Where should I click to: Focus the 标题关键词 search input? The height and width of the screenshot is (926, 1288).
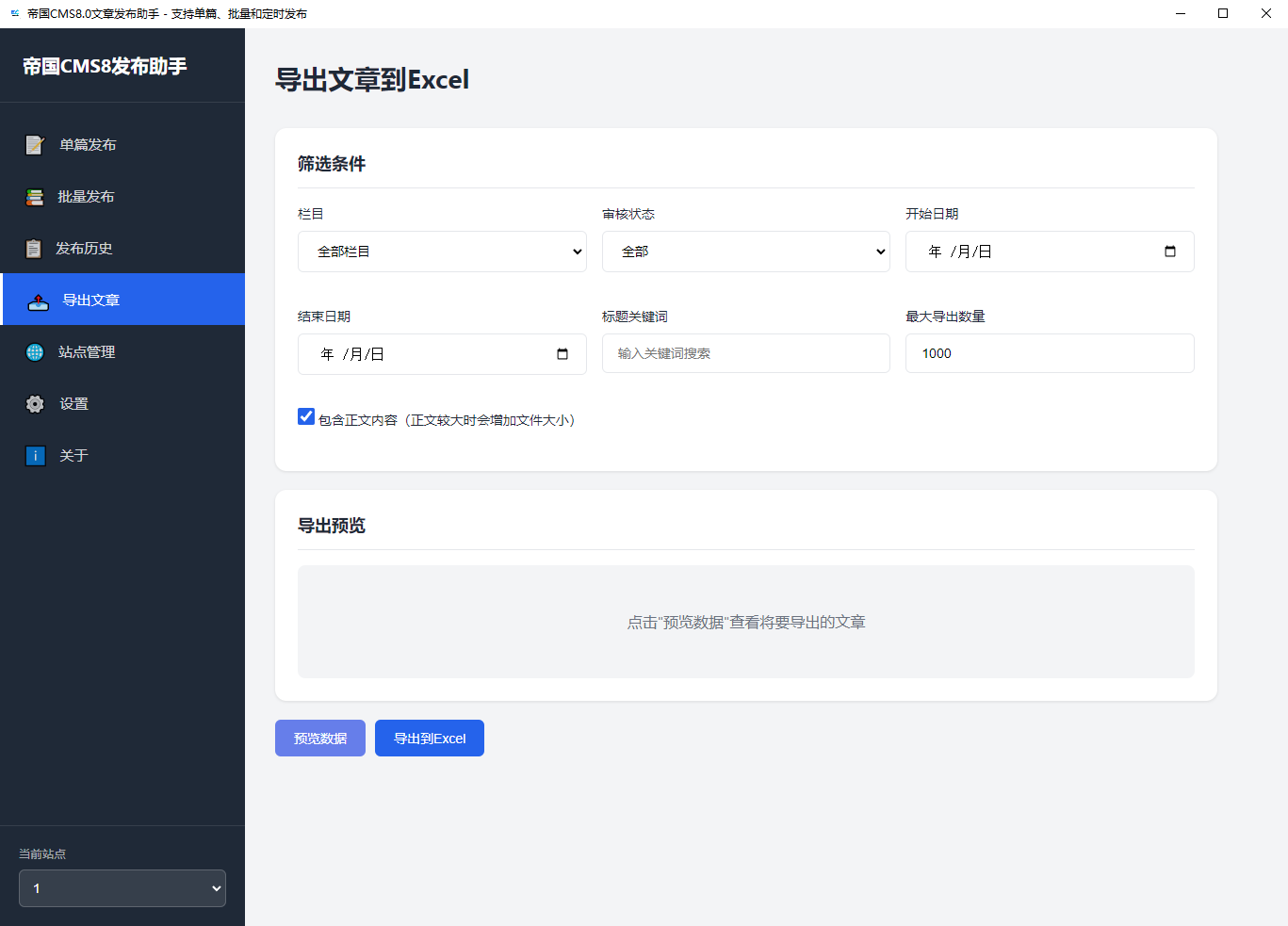[x=745, y=353]
